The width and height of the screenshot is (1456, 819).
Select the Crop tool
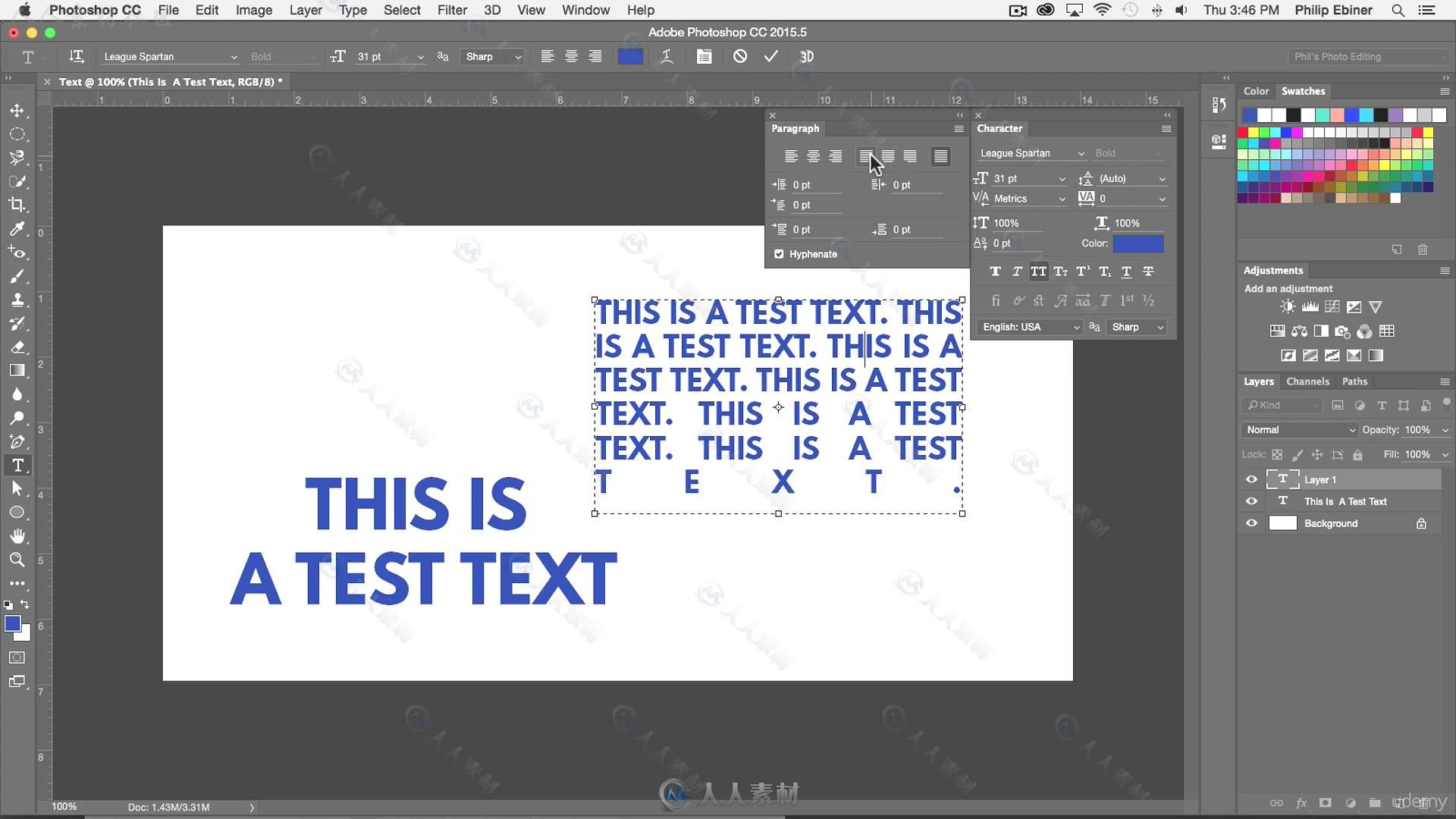(x=17, y=205)
